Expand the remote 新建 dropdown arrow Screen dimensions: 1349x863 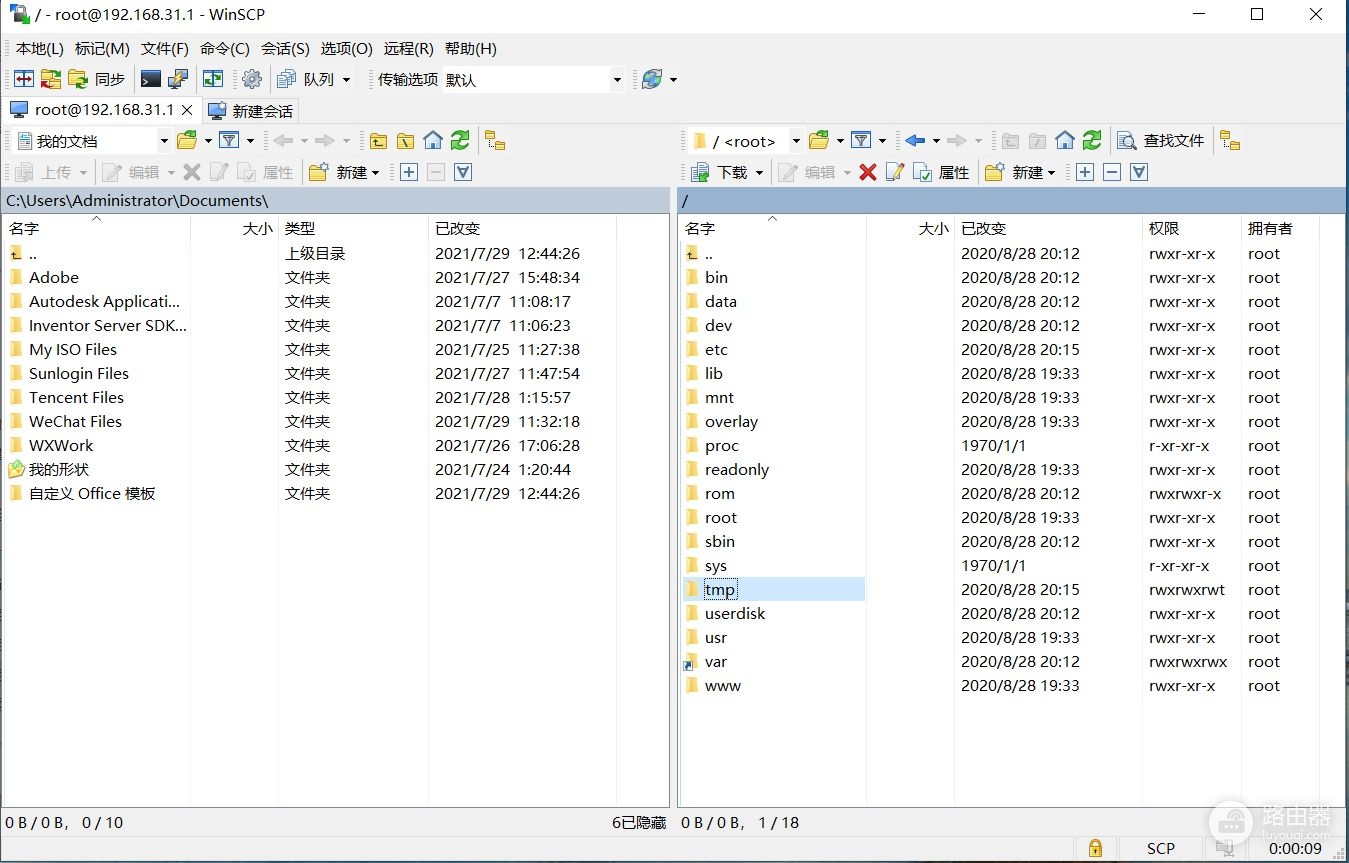pos(1052,172)
